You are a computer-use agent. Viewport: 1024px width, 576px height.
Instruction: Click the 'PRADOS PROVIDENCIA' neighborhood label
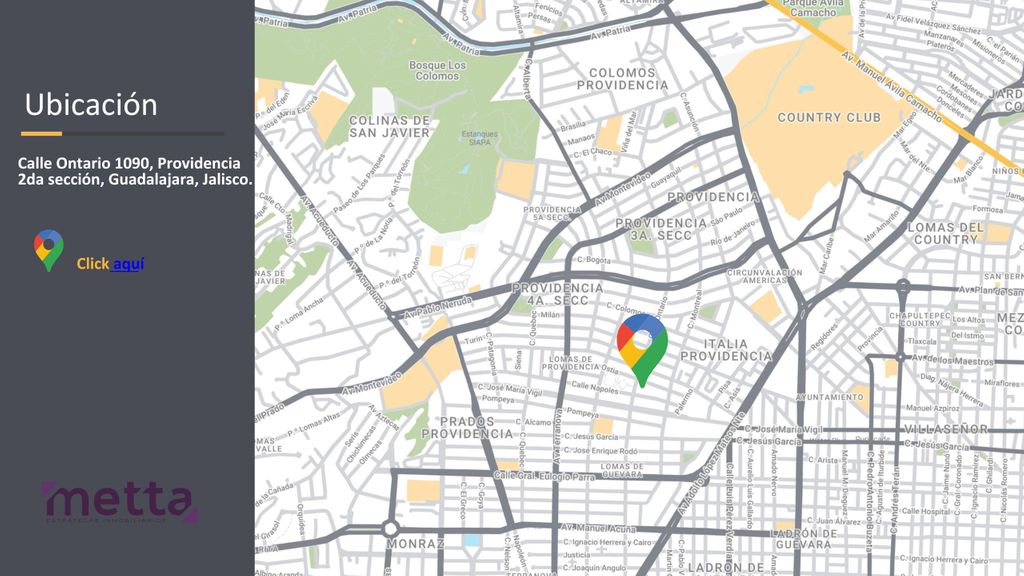point(467,428)
